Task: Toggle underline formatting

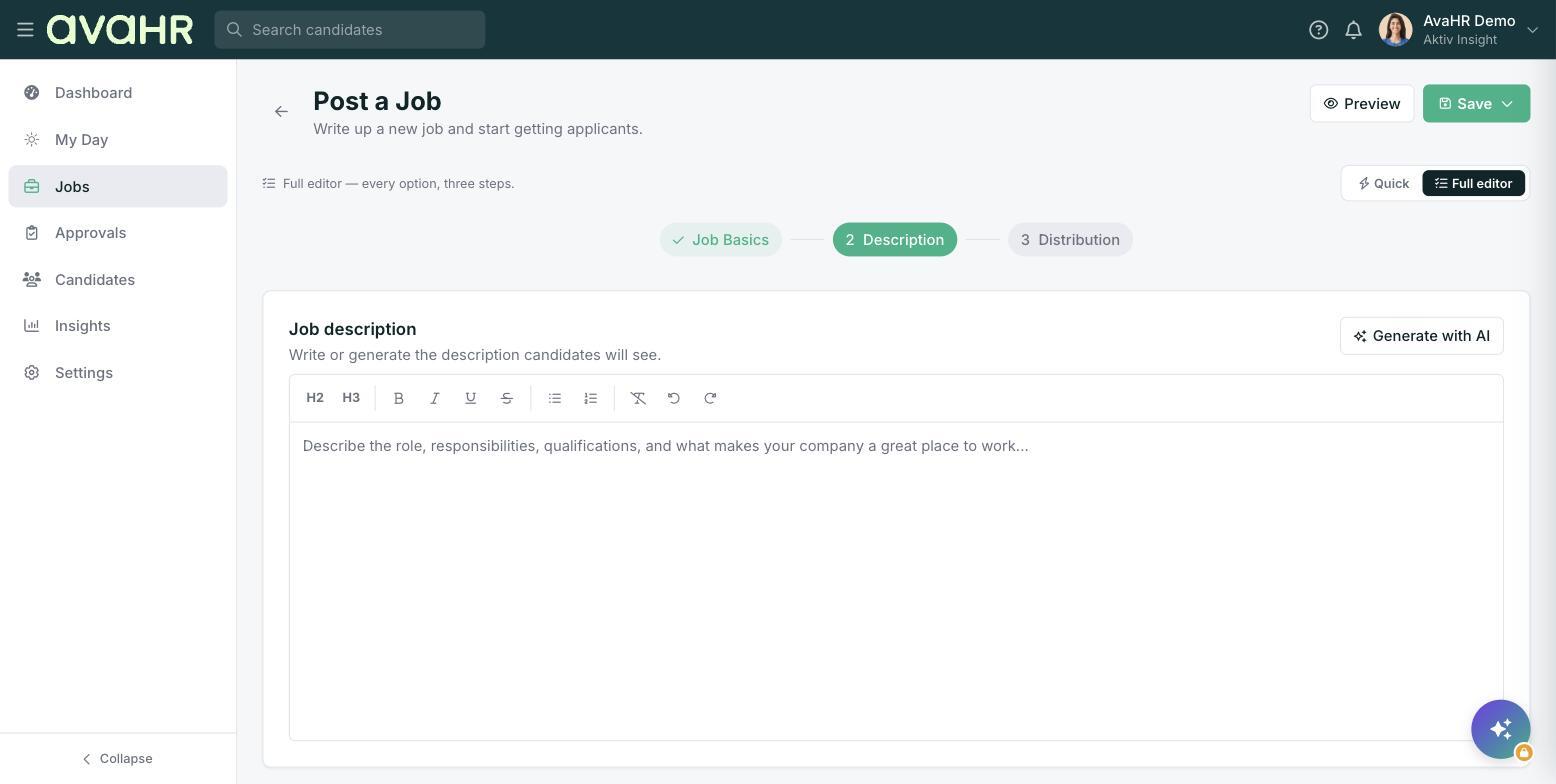Action: 471,398
